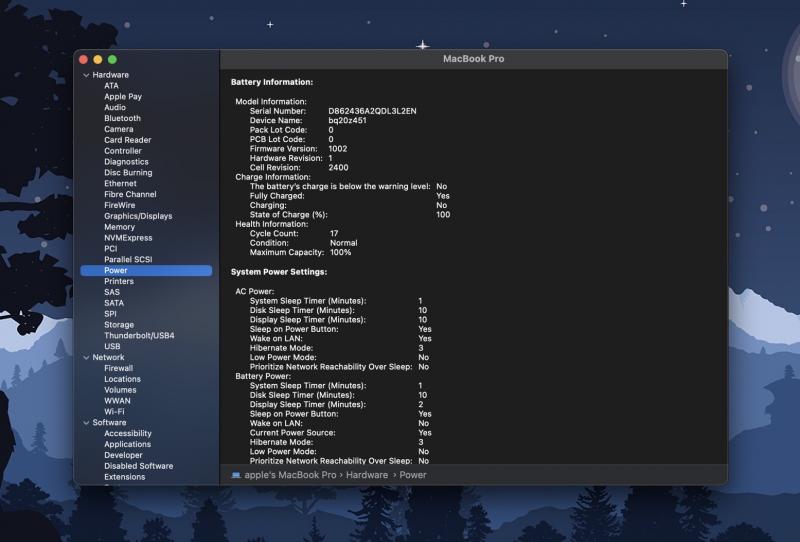Select Parallel SCSI entry

click(x=128, y=259)
